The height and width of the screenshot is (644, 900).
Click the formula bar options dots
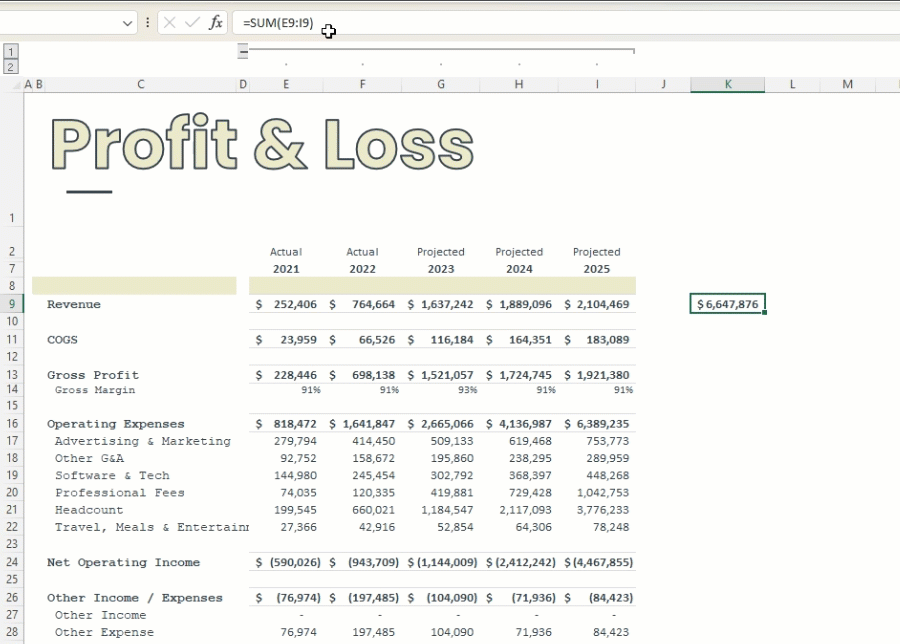coord(148,23)
